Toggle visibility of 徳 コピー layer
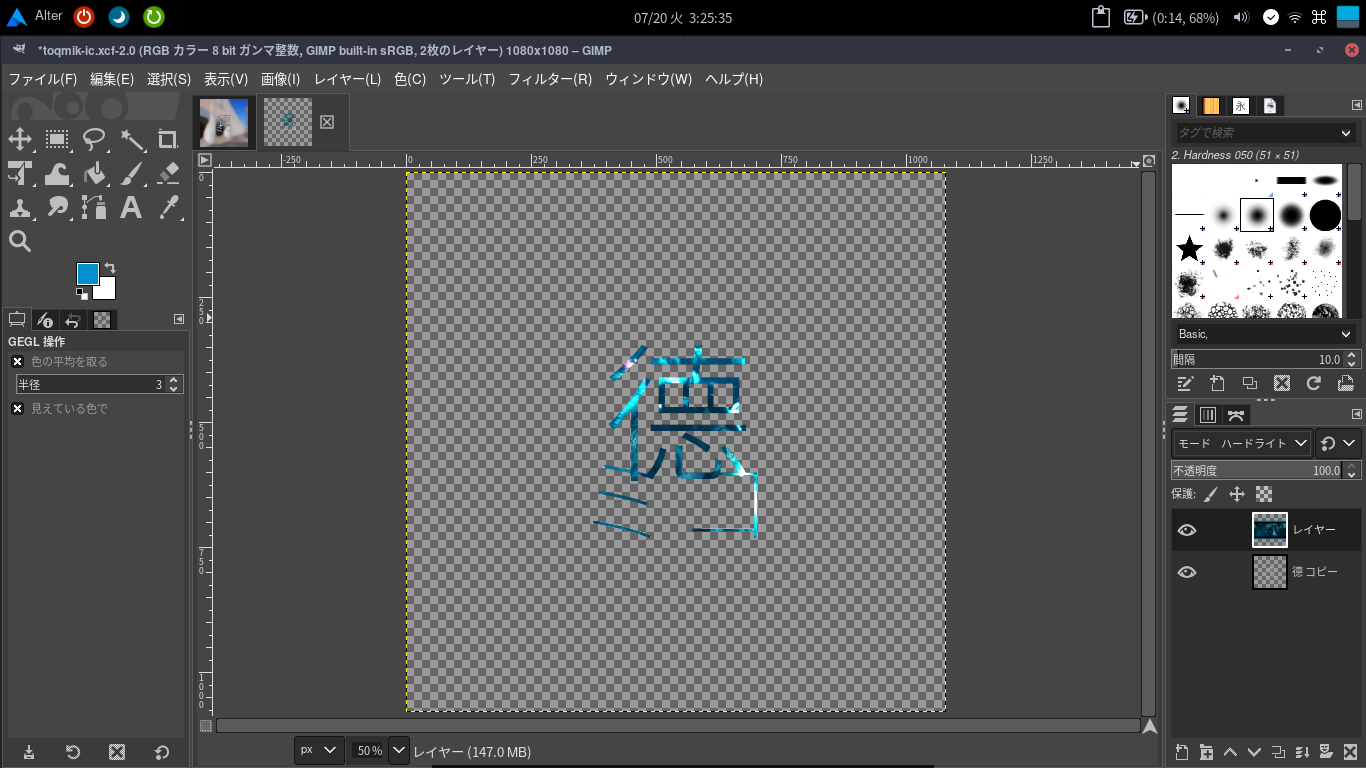This screenshot has width=1366, height=768. [x=1187, y=572]
